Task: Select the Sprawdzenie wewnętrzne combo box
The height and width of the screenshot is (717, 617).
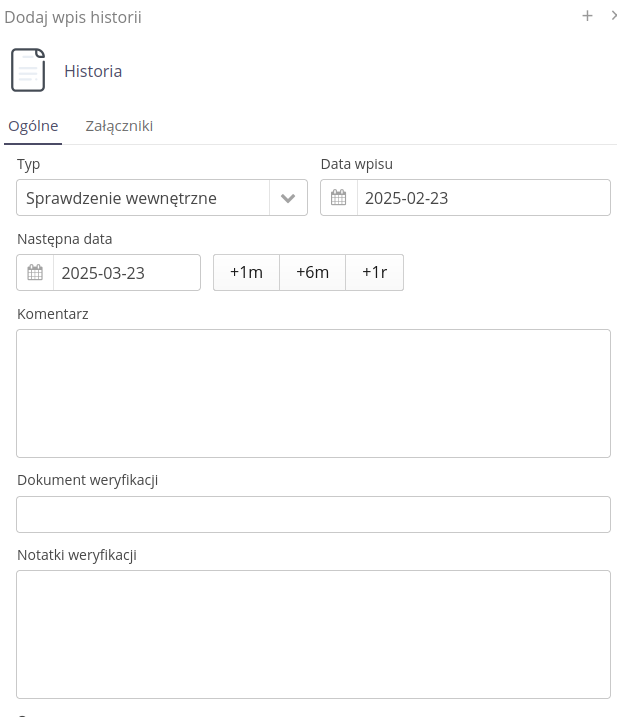Action: (143, 198)
